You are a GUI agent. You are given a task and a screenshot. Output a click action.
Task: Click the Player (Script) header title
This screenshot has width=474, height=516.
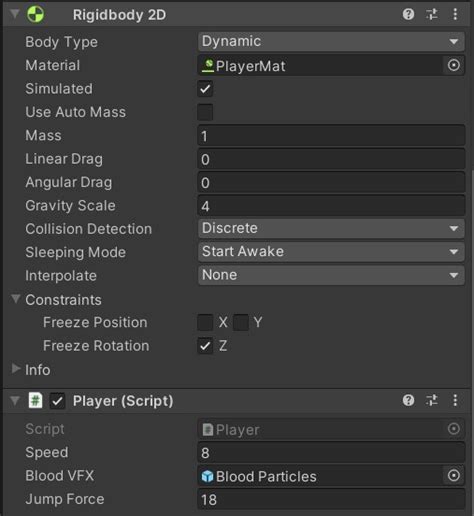[x=123, y=401]
